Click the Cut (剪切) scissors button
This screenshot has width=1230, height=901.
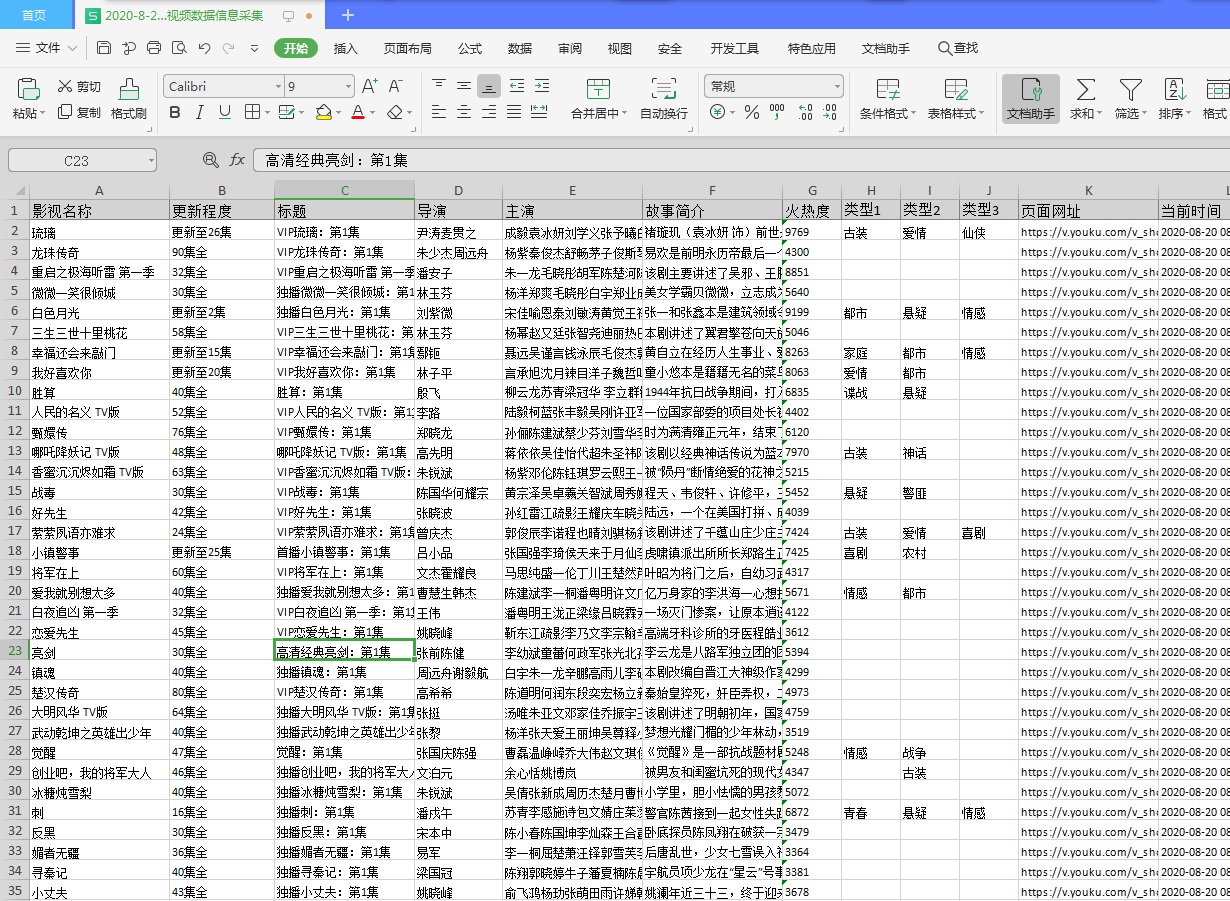coord(79,87)
